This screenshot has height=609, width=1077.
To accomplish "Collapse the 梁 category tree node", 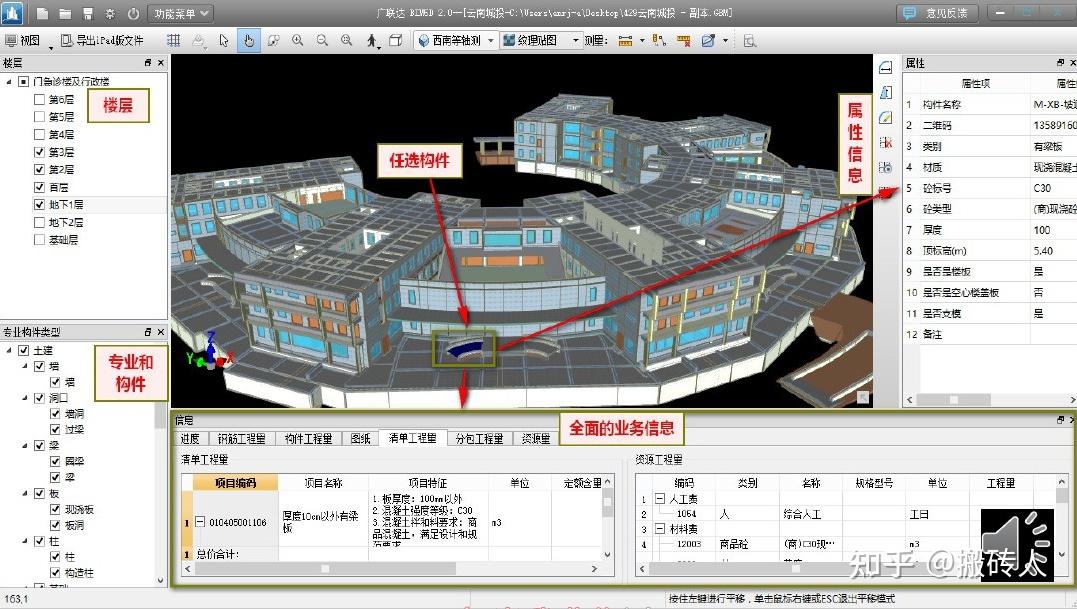I will [x=25, y=445].
